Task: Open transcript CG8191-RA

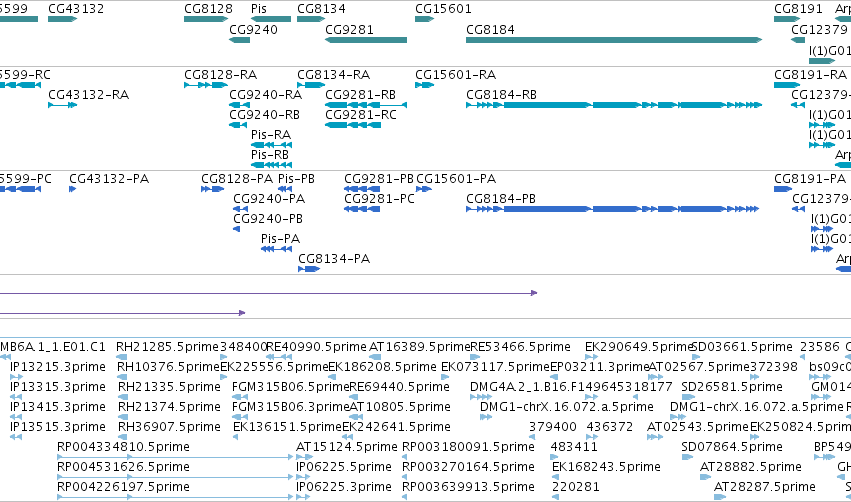Action: pyautogui.click(x=810, y=74)
